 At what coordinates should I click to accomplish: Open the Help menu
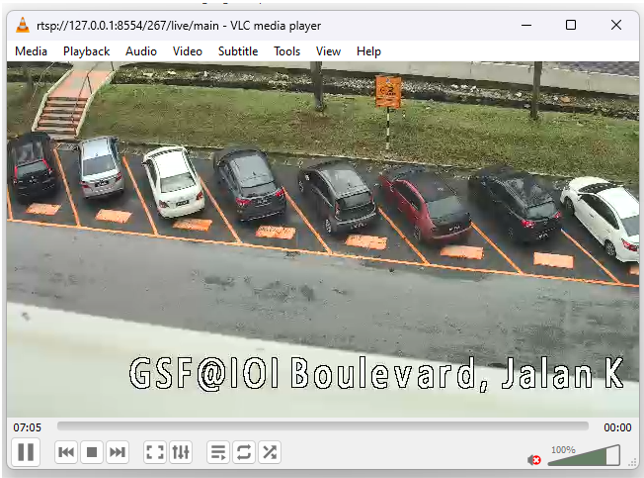pos(368,51)
